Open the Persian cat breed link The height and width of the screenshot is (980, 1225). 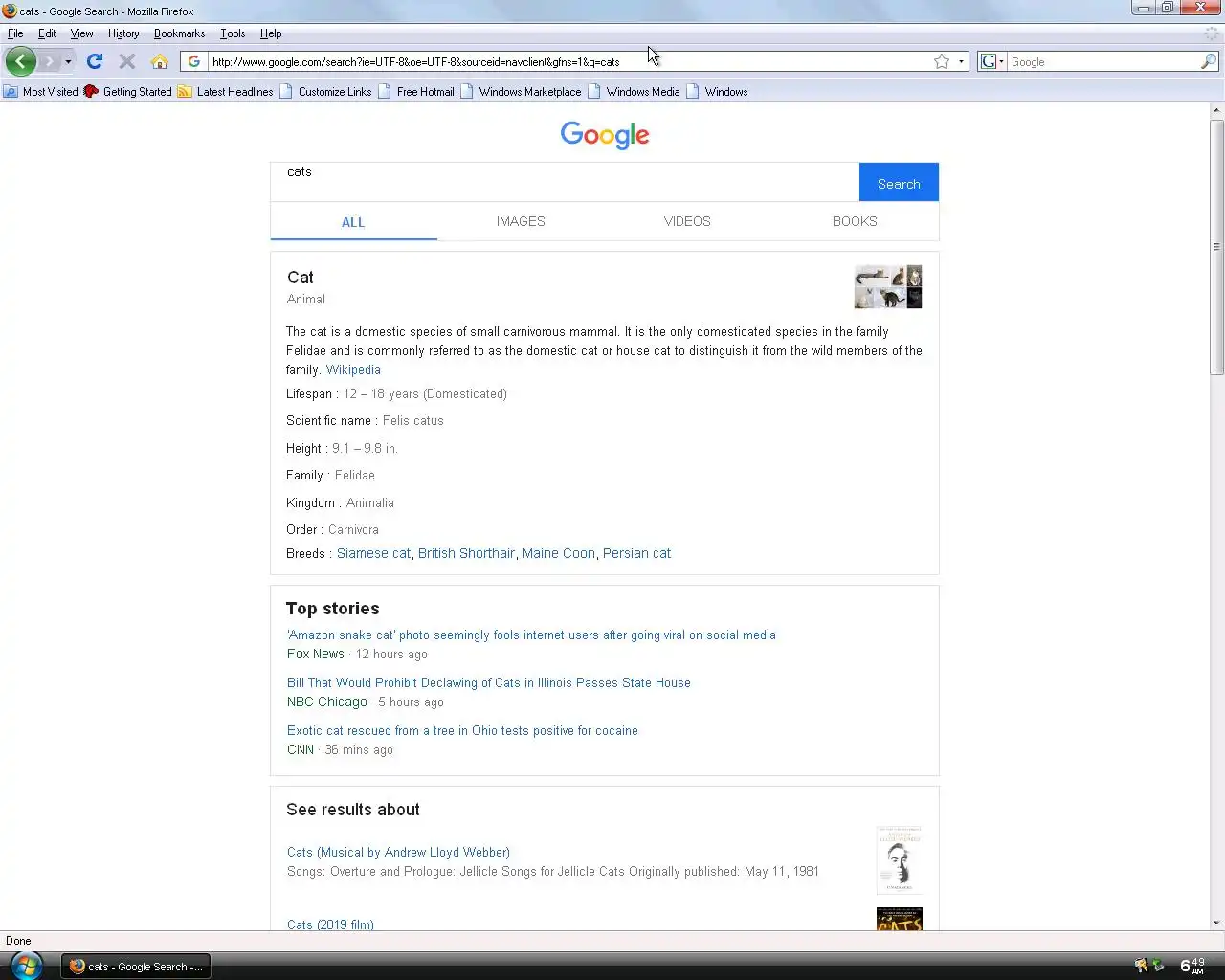[x=636, y=553]
